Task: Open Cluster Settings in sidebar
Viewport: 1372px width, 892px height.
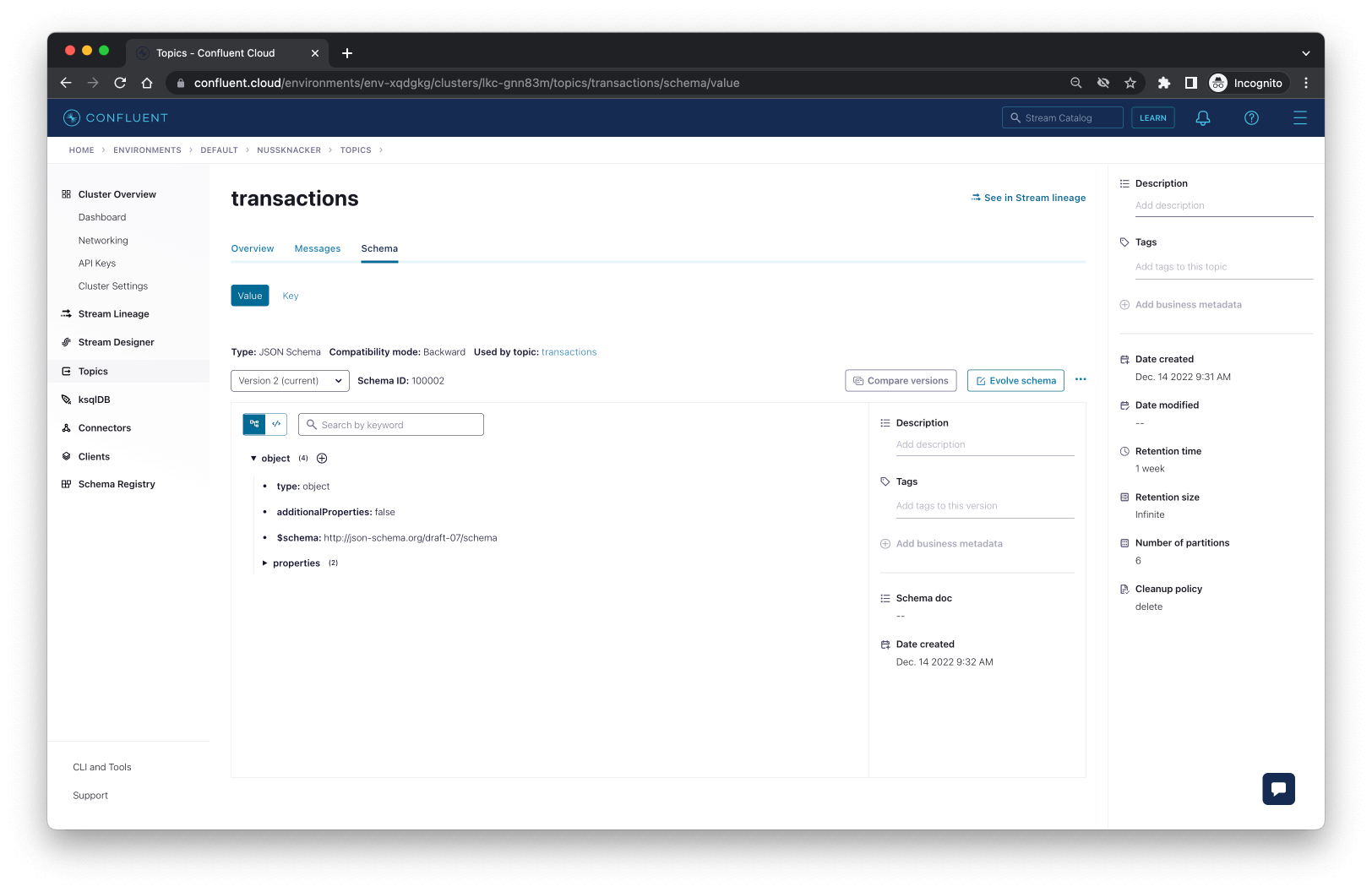Action: pyautogui.click(x=113, y=286)
